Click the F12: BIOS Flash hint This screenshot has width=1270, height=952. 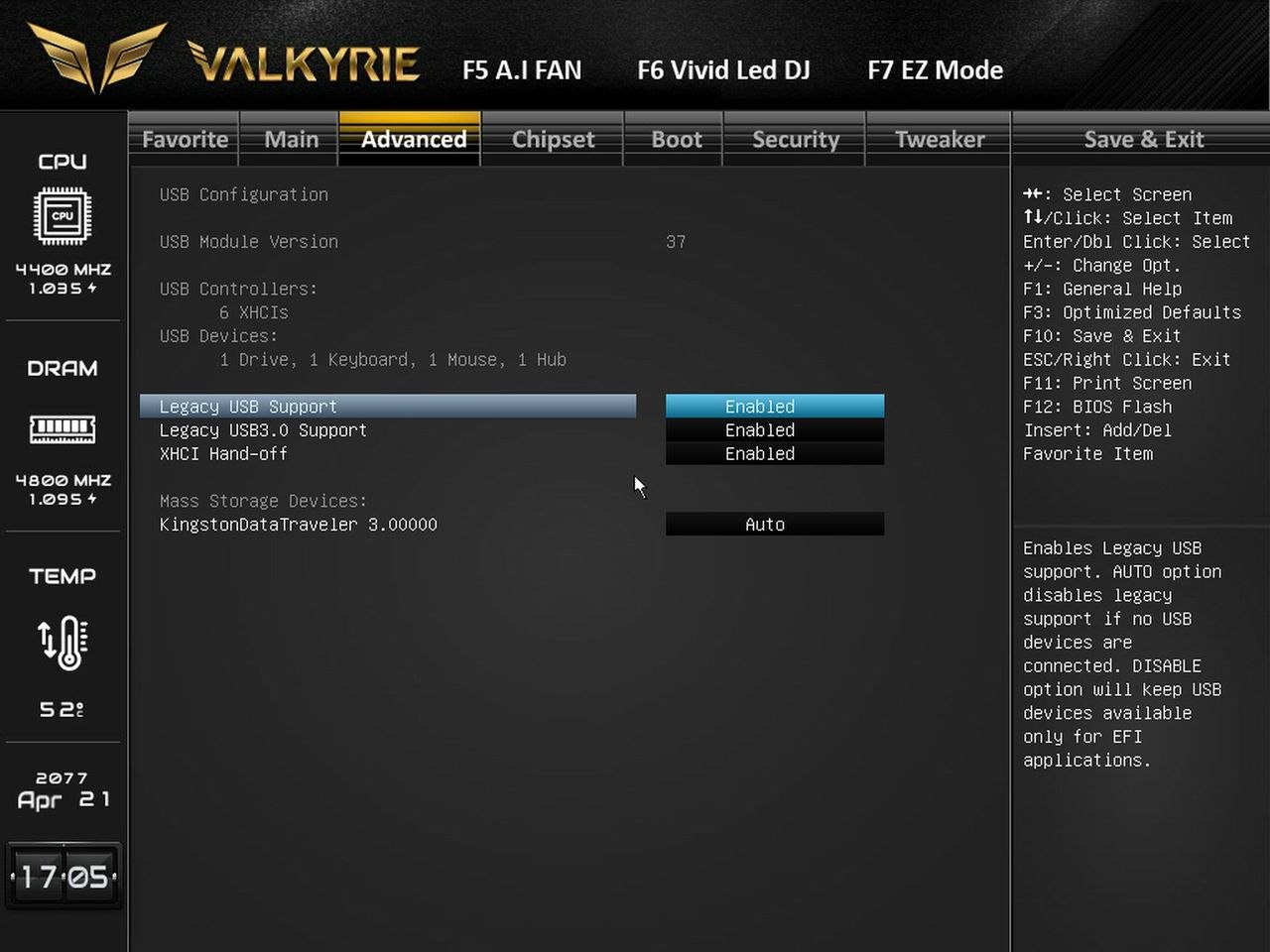pyautogui.click(x=1097, y=407)
